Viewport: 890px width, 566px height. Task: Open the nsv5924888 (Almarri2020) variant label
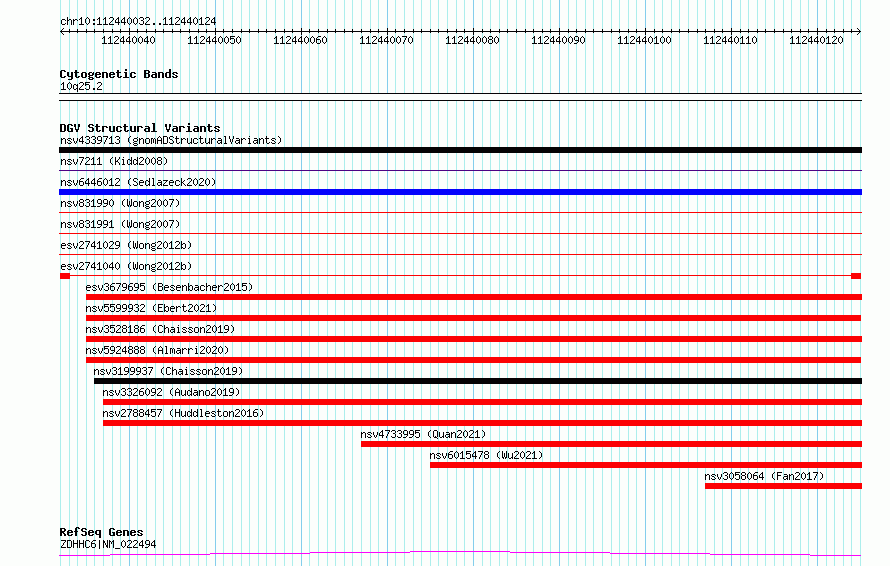(x=157, y=350)
